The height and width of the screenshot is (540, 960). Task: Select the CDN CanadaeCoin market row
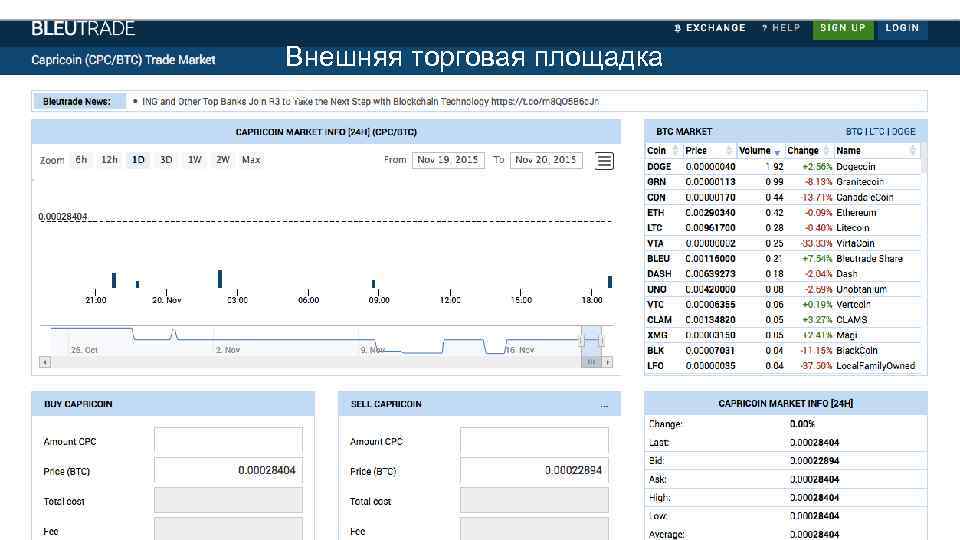tap(782, 197)
